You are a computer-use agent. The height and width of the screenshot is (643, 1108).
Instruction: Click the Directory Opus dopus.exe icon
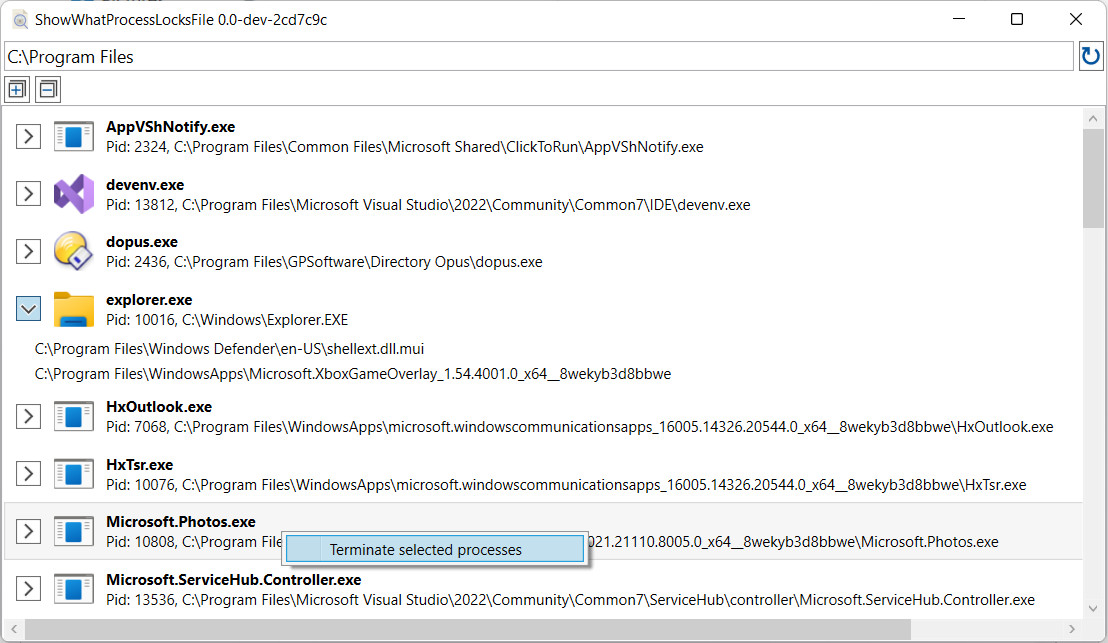click(x=73, y=251)
